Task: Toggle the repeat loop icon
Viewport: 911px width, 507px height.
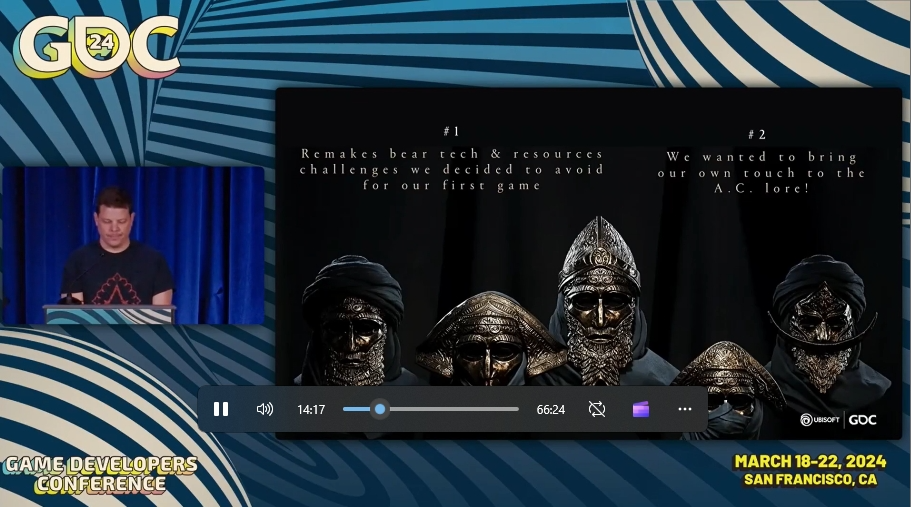Action: click(x=597, y=409)
